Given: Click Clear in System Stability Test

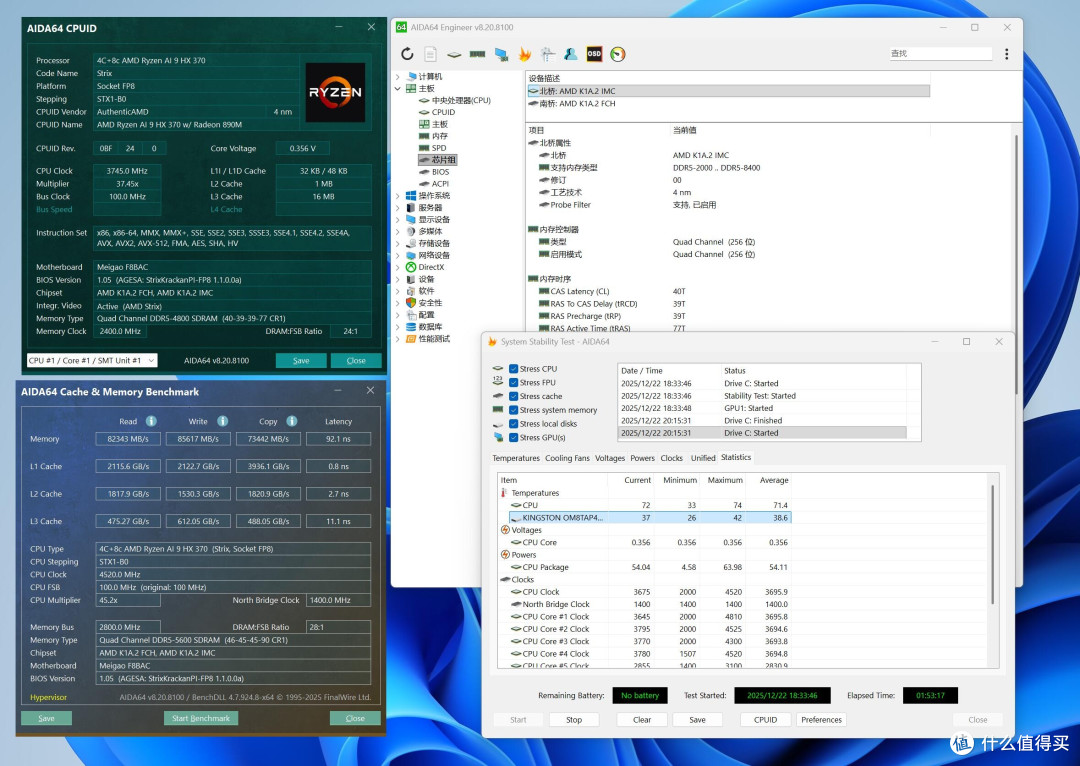Looking at the screenshot, I should click(642, 720).
